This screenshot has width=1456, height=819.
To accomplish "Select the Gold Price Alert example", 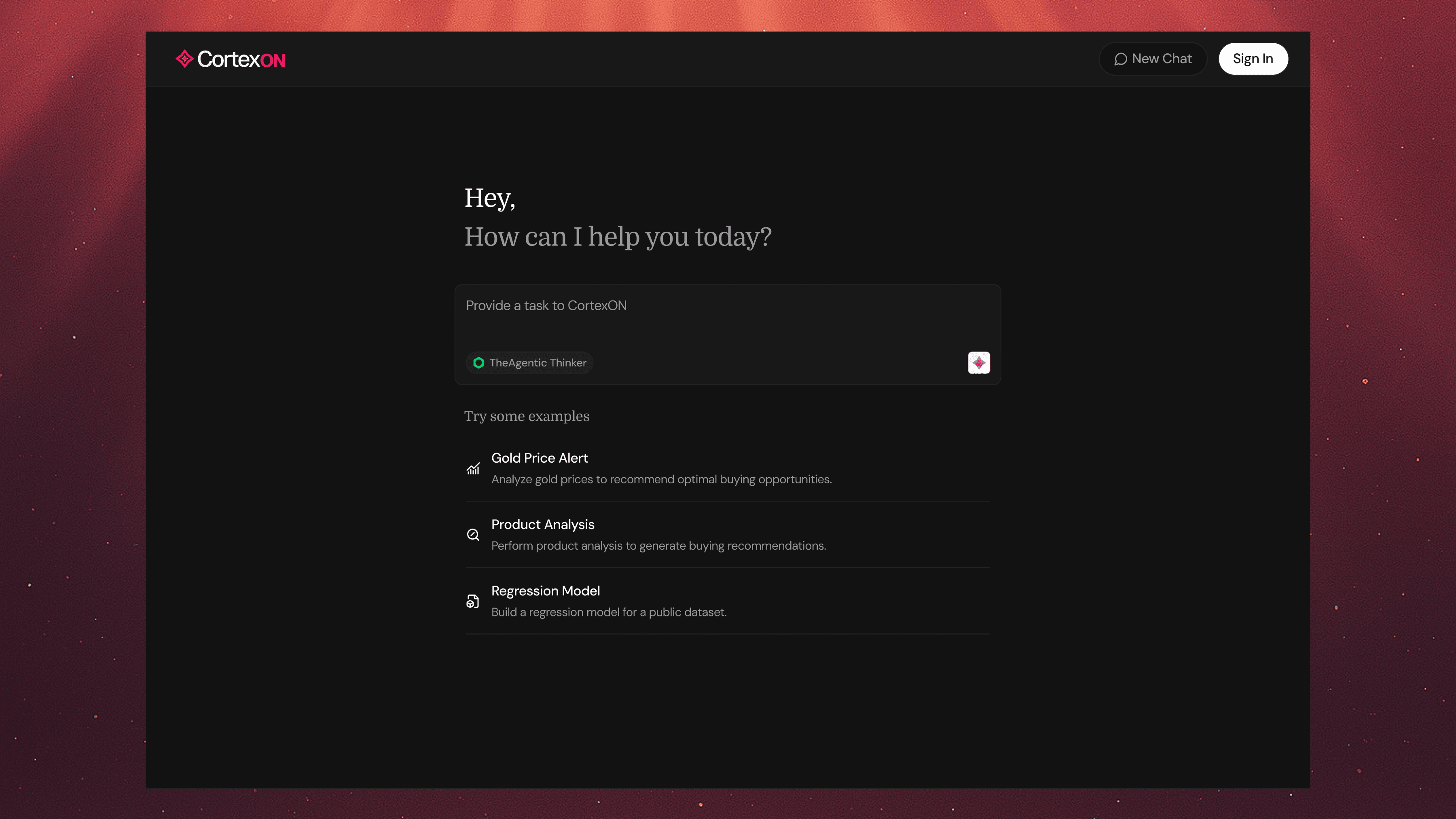I will (728, 469).
